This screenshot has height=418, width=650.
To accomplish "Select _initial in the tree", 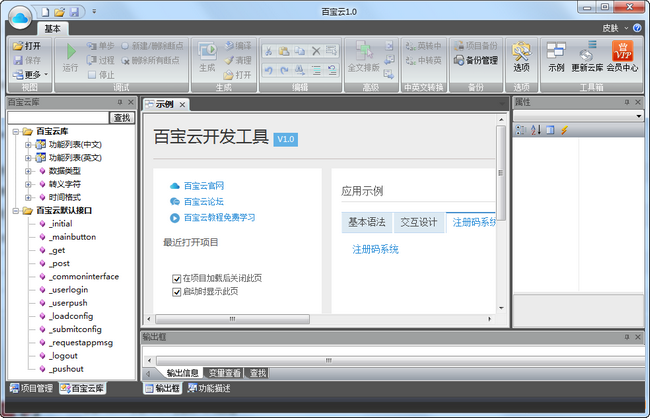I will tap(61, 224).
